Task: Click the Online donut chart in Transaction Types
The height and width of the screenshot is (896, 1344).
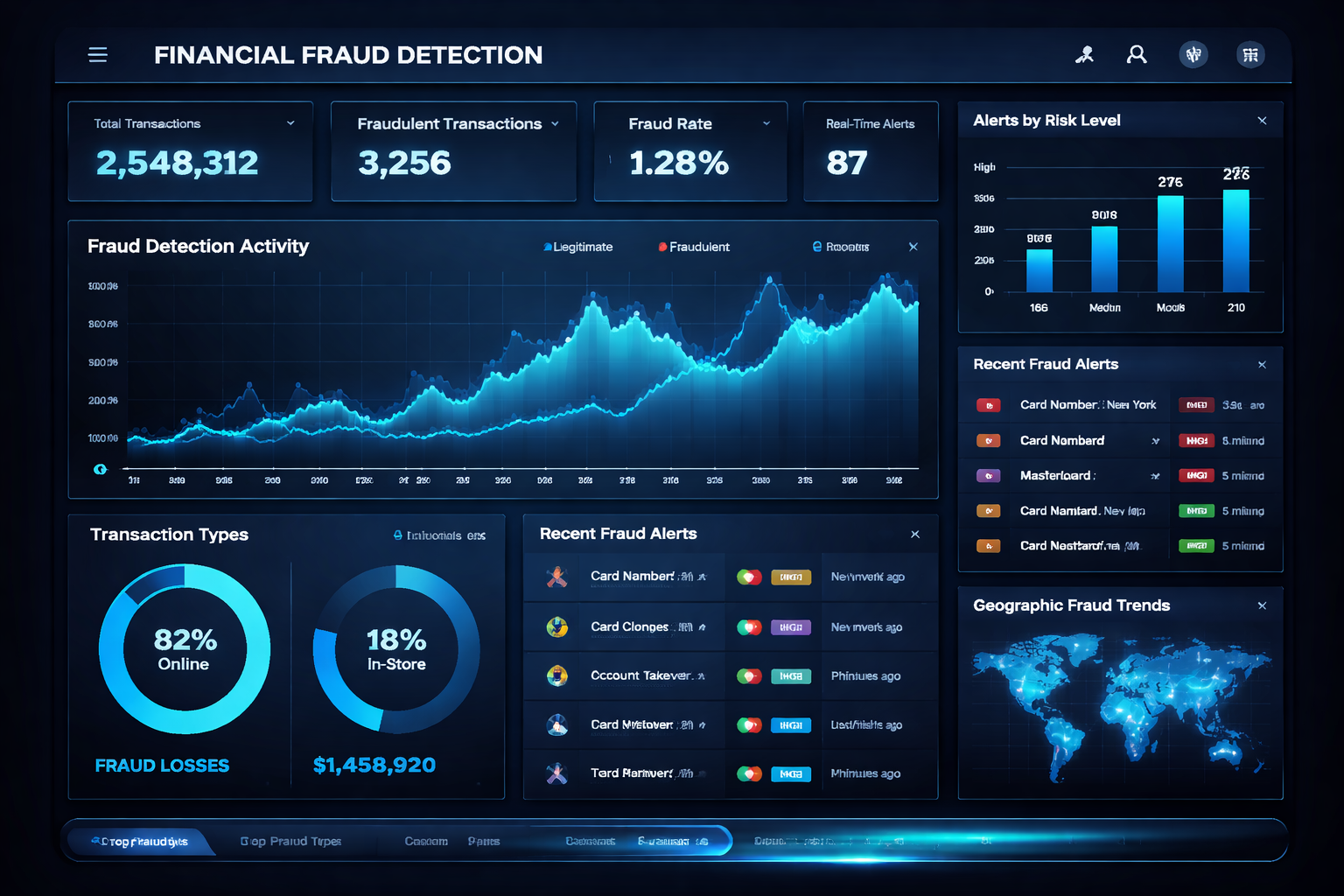Action: click(184, 650)
